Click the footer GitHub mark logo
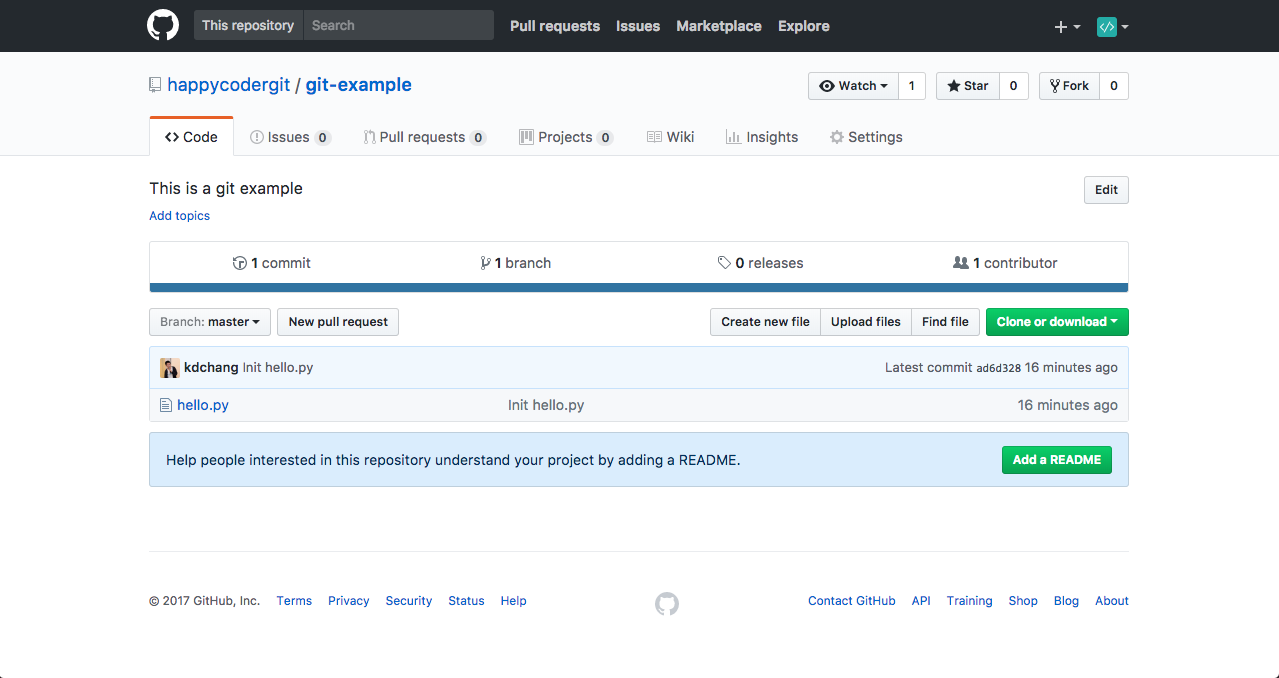Screen dimensions: 1279x678 (x=667, y=603)
